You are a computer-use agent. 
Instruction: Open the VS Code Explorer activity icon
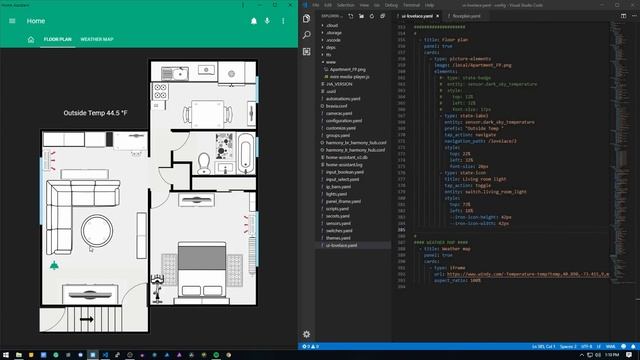307,18
